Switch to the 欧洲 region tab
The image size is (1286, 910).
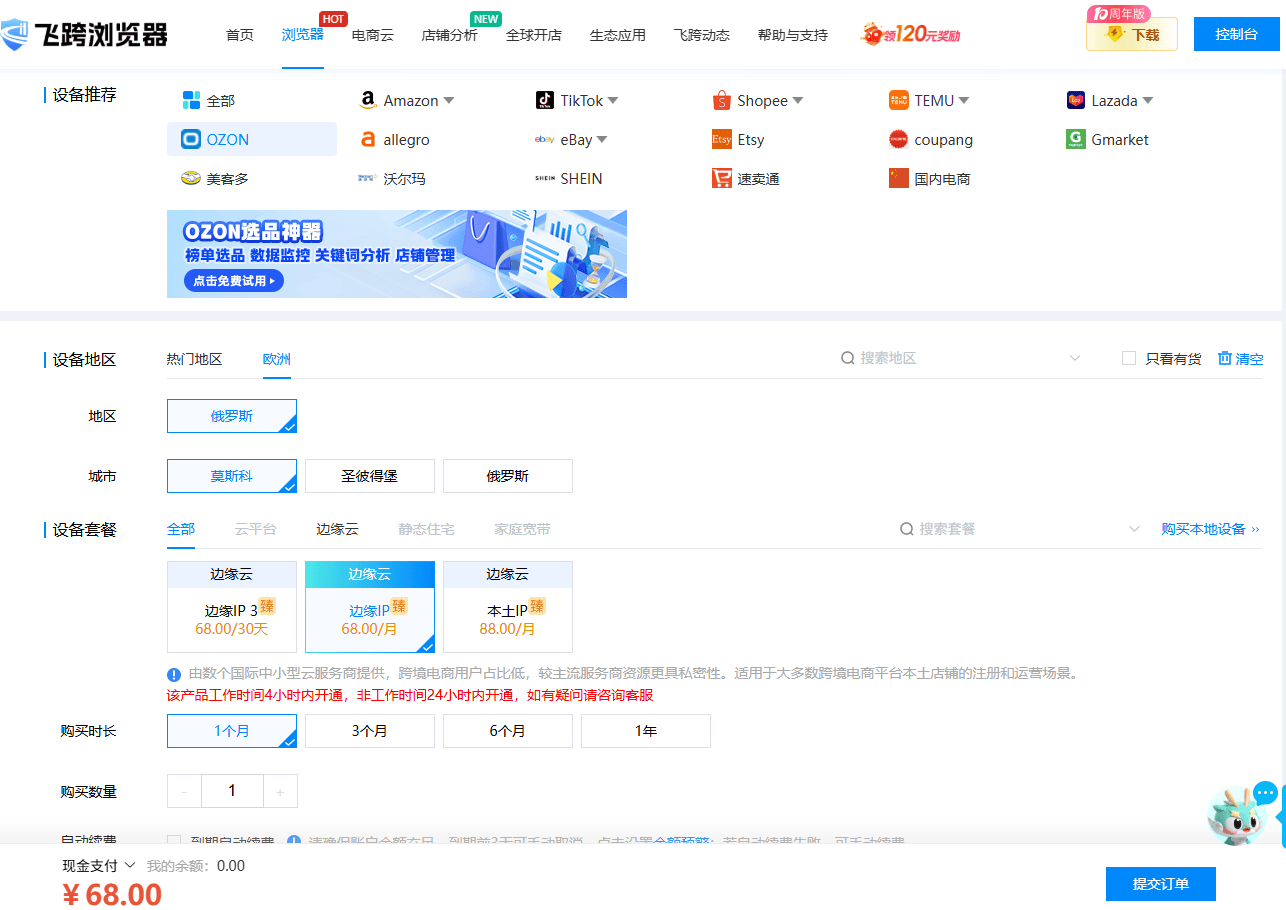click(276, 358)
